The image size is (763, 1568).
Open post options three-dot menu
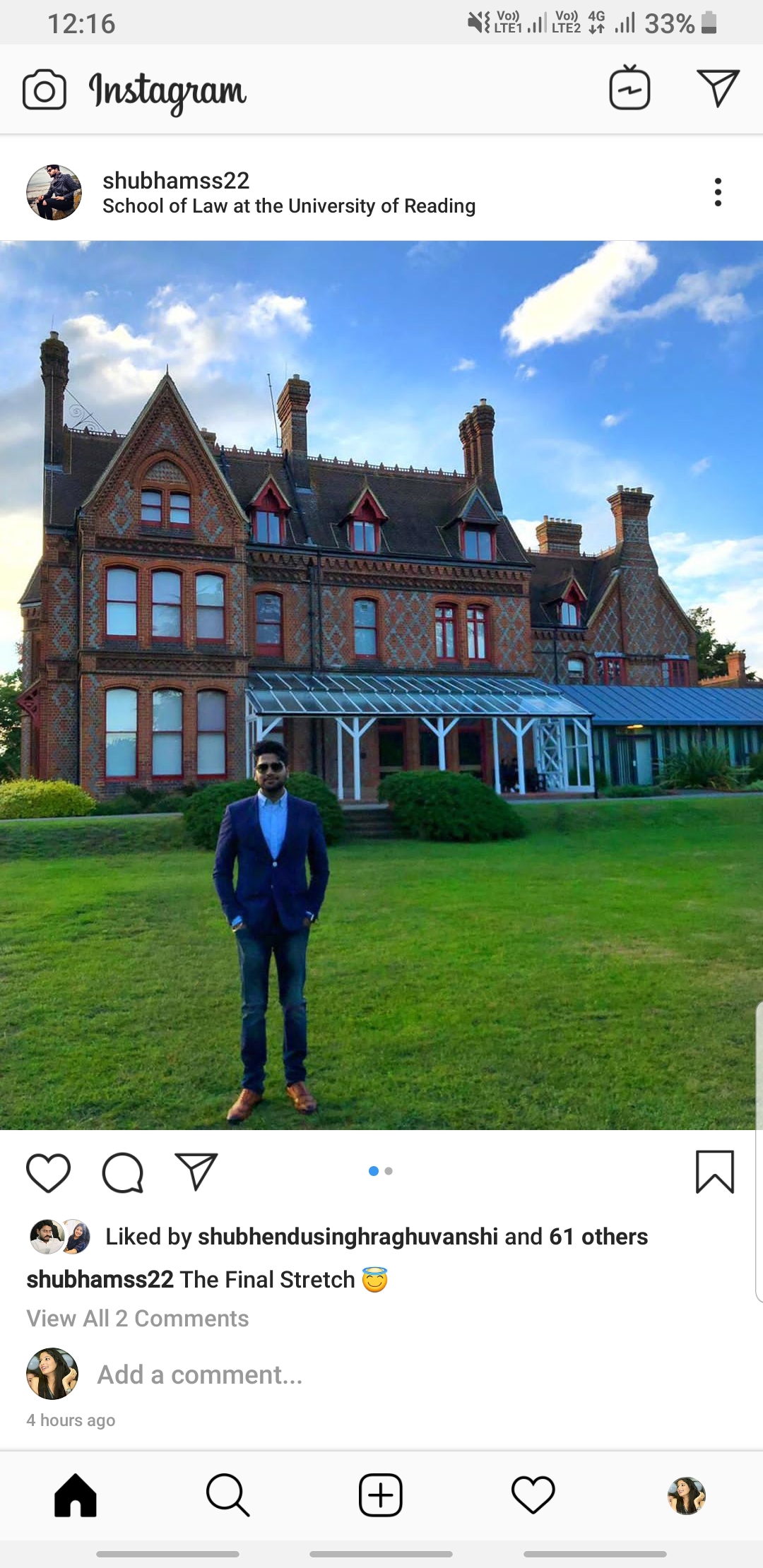tap(718, 192)
